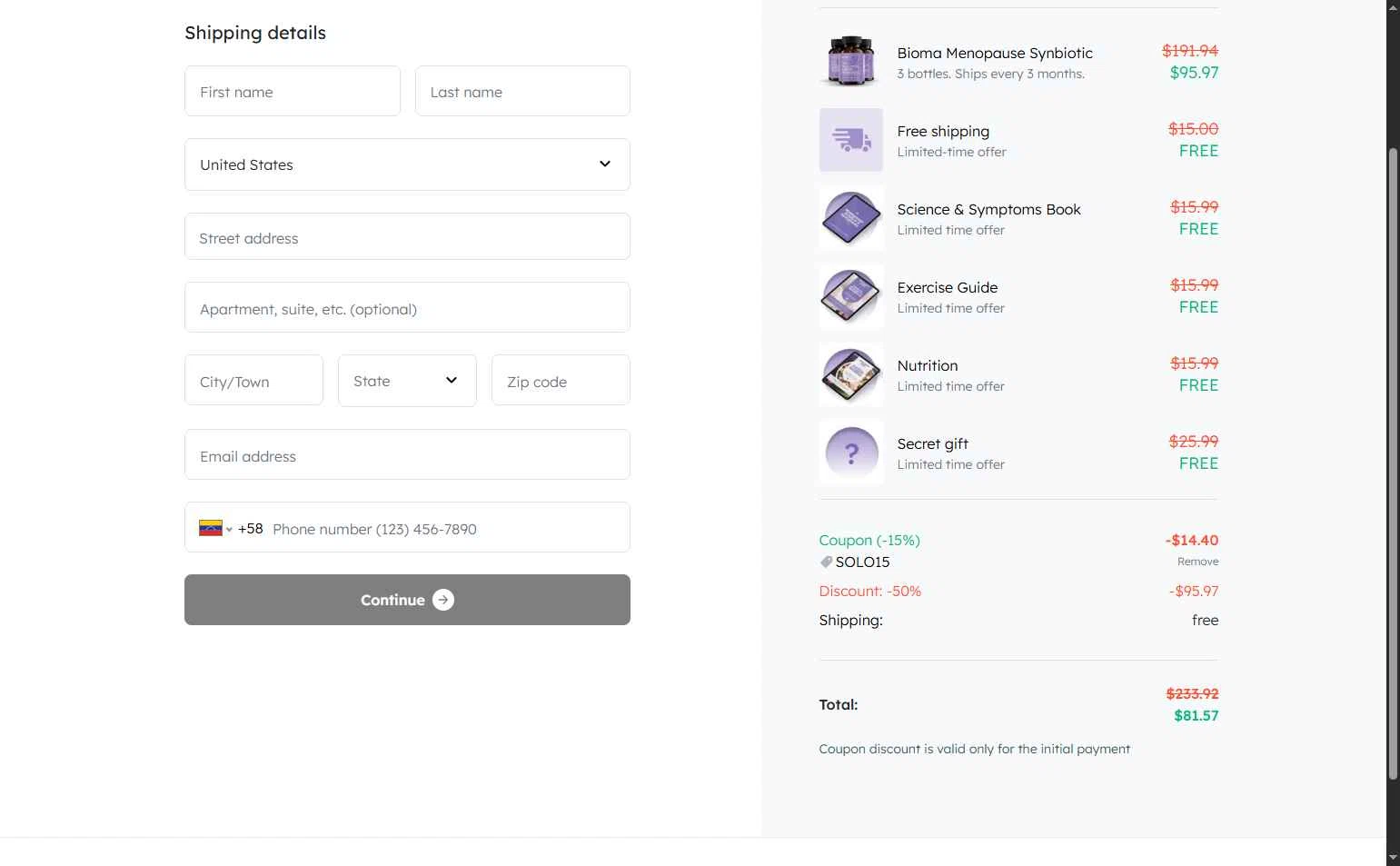1400x866 pixels.
Task: Click the Exercise Guide thumbnail
Action: pos(851,296)
